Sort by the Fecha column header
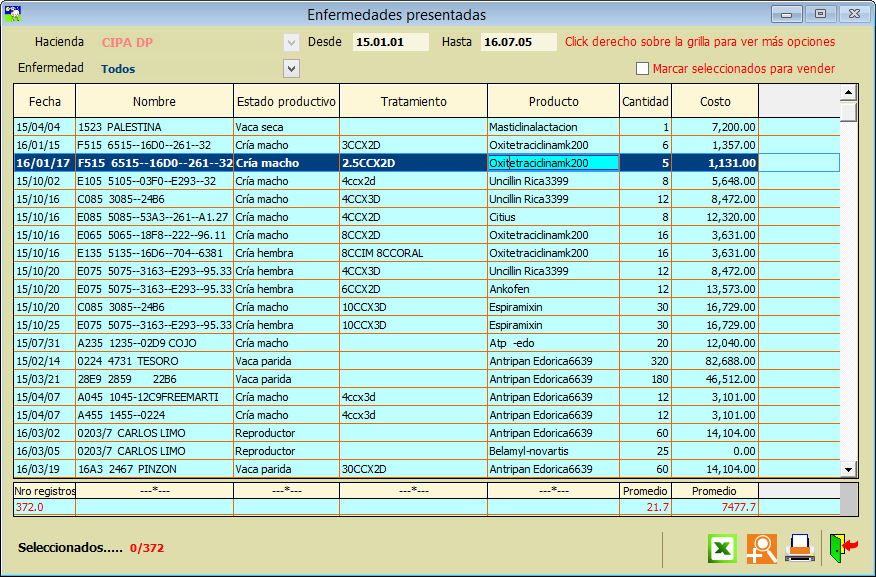 coord(45,101)
